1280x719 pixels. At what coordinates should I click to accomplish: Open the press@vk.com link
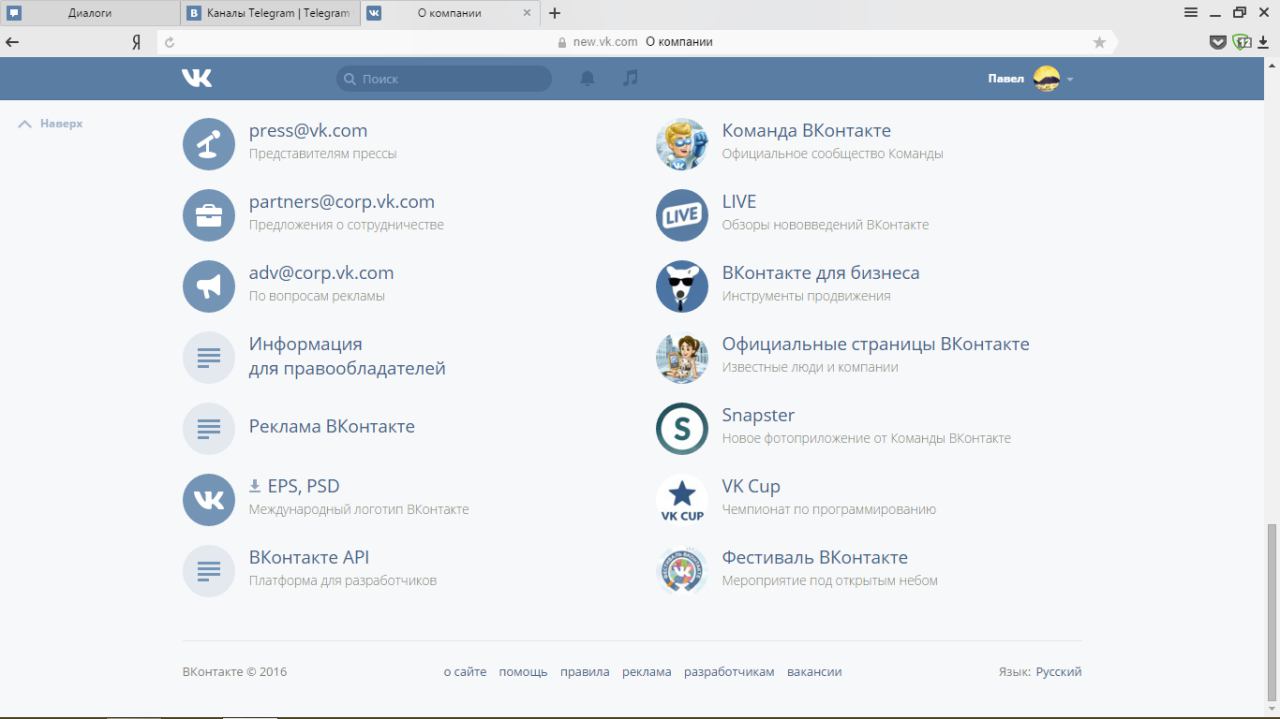coord(308,131)
